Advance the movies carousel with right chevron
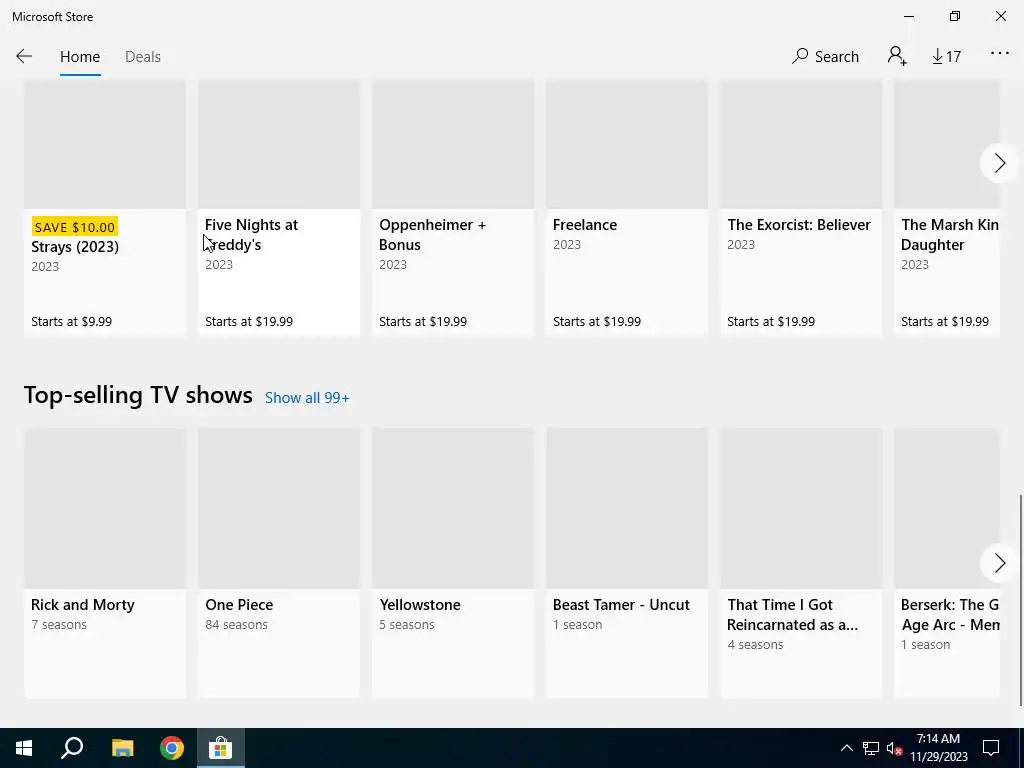Viewport: 1024px width, 768px height. 999,163
